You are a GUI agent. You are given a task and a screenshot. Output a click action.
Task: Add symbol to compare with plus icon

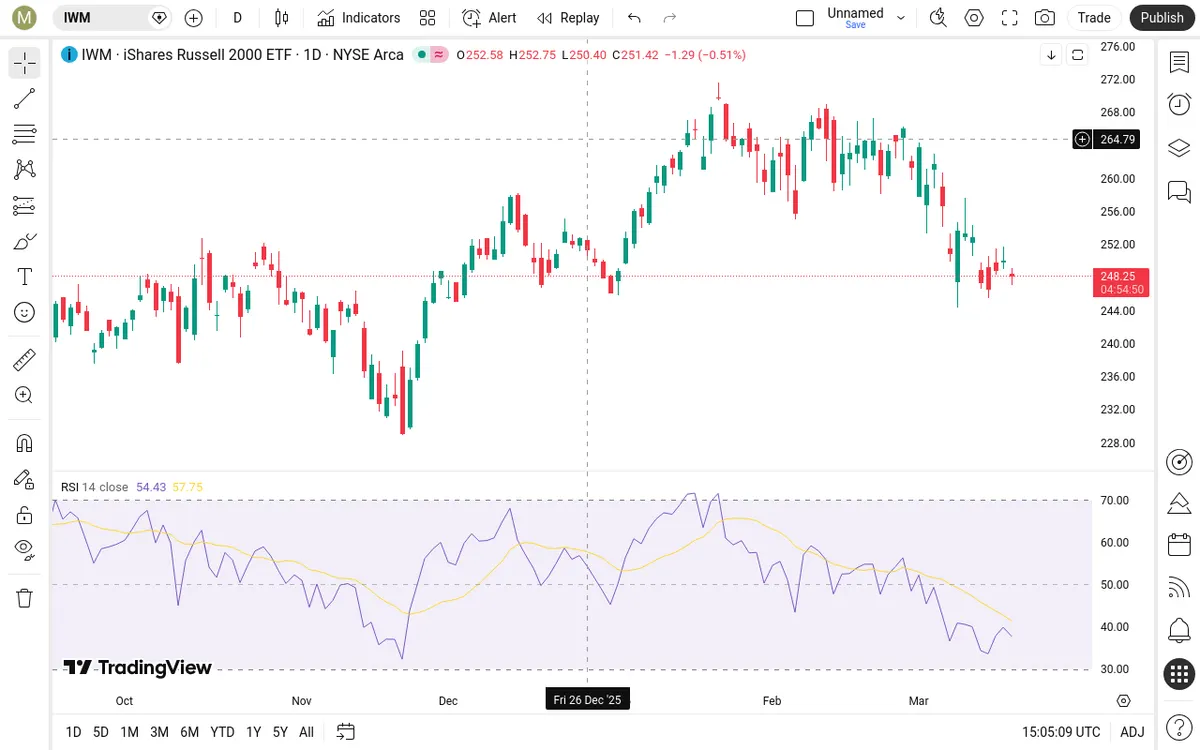tap(194, 18)
